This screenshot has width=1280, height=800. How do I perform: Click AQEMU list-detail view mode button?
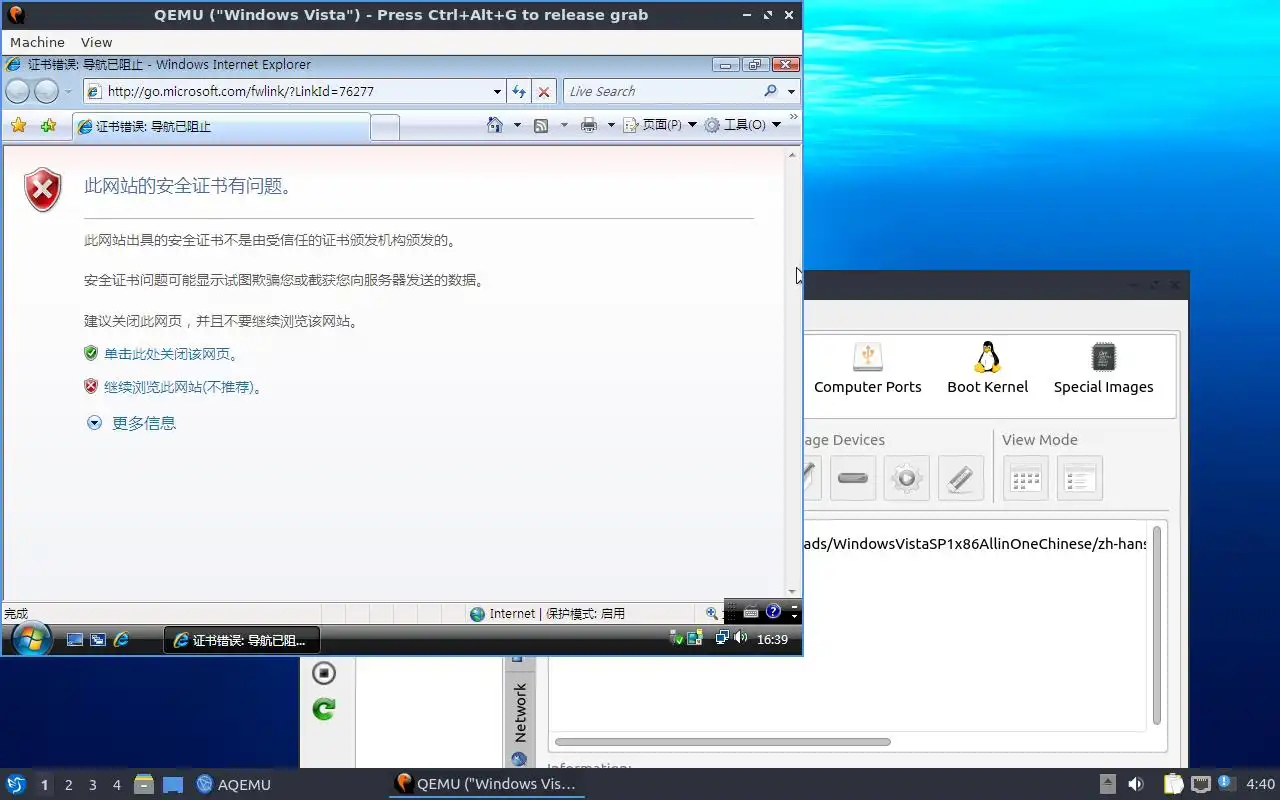click(x=1080, y=478)
